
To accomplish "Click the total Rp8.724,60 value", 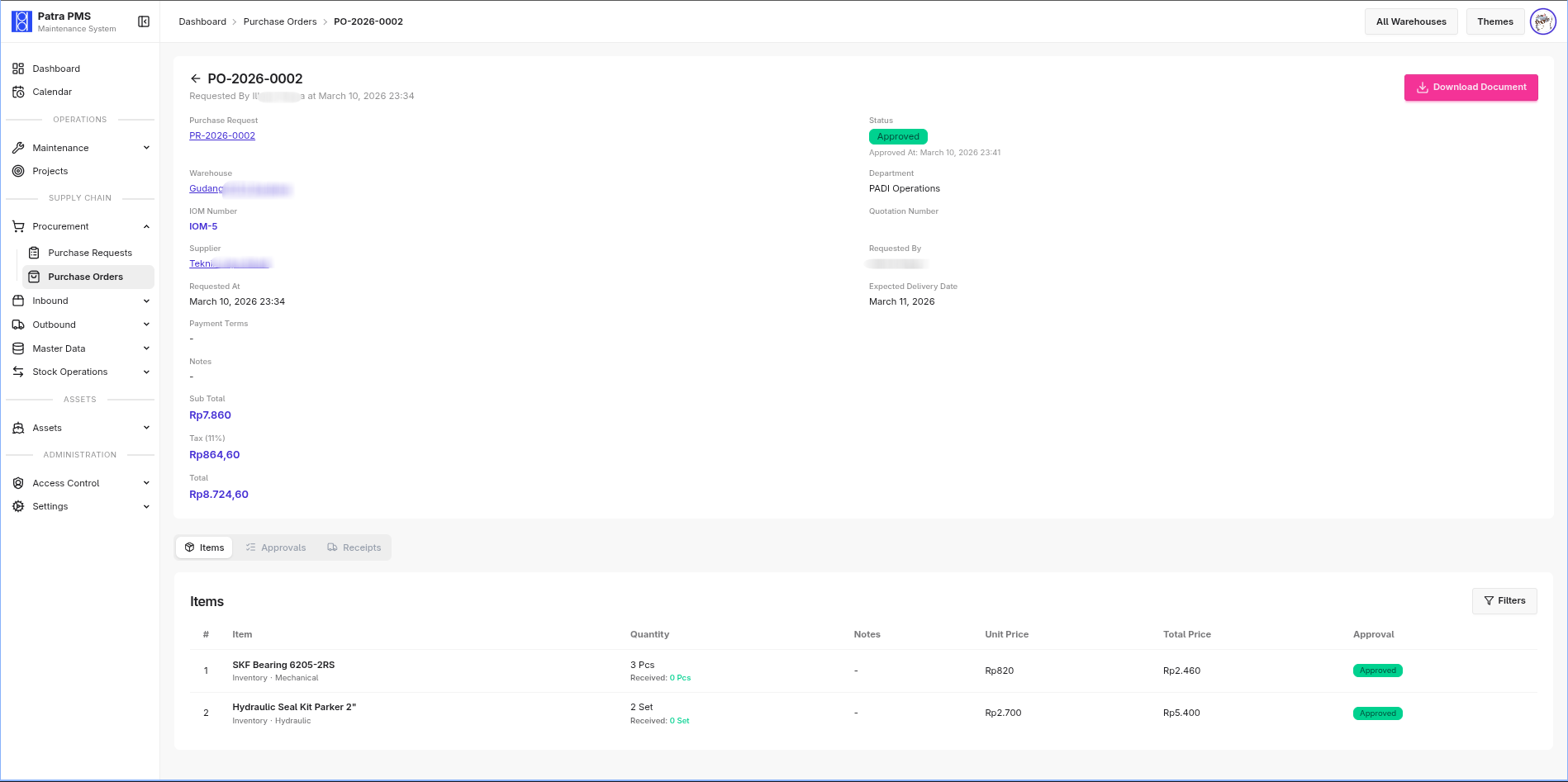I will [x=219, y=495].
